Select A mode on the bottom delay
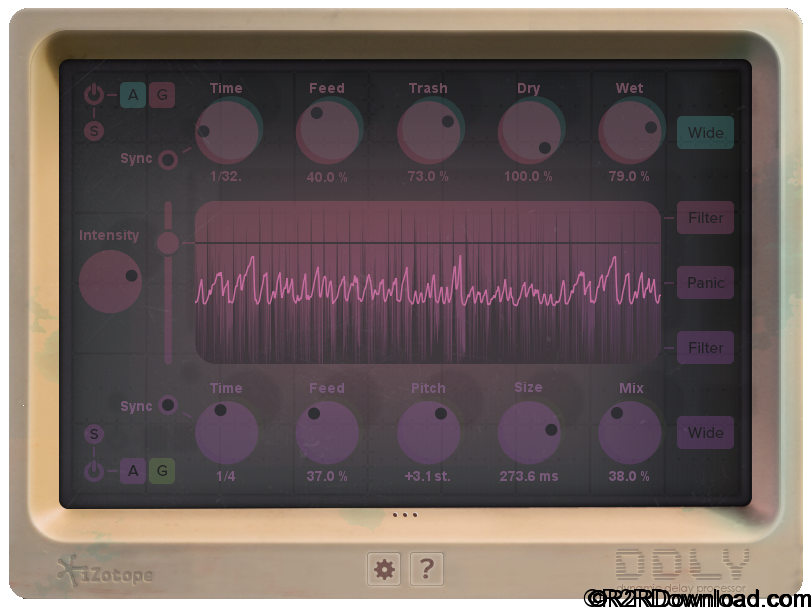Screen dimensions: 811x607 [133, 471]
